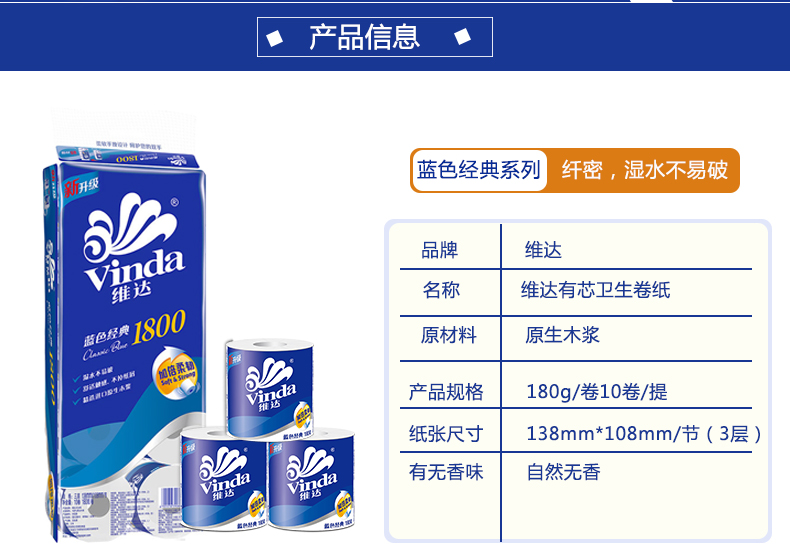Click the 原生木浆 material value
Screen dimensions: 790x559
[562, 335]
